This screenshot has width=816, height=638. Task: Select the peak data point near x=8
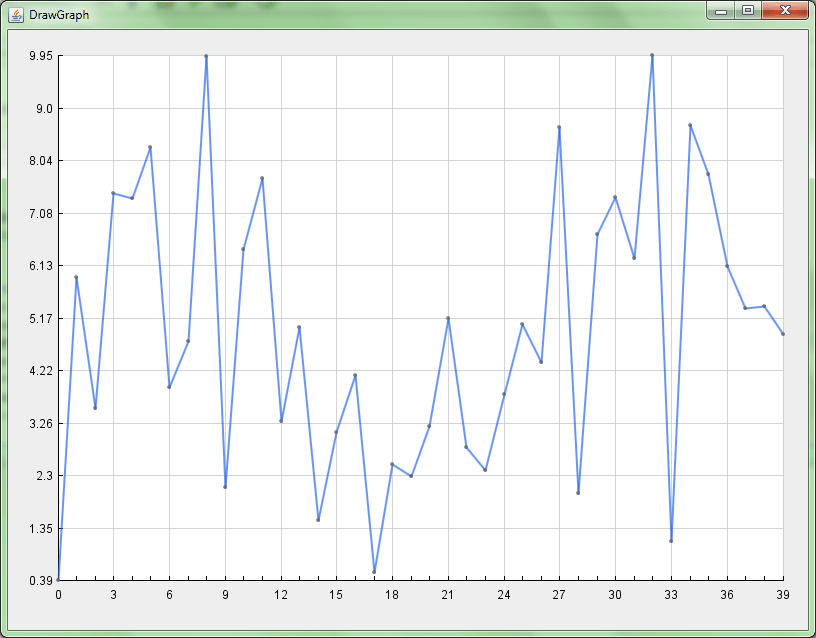point(207,56)
